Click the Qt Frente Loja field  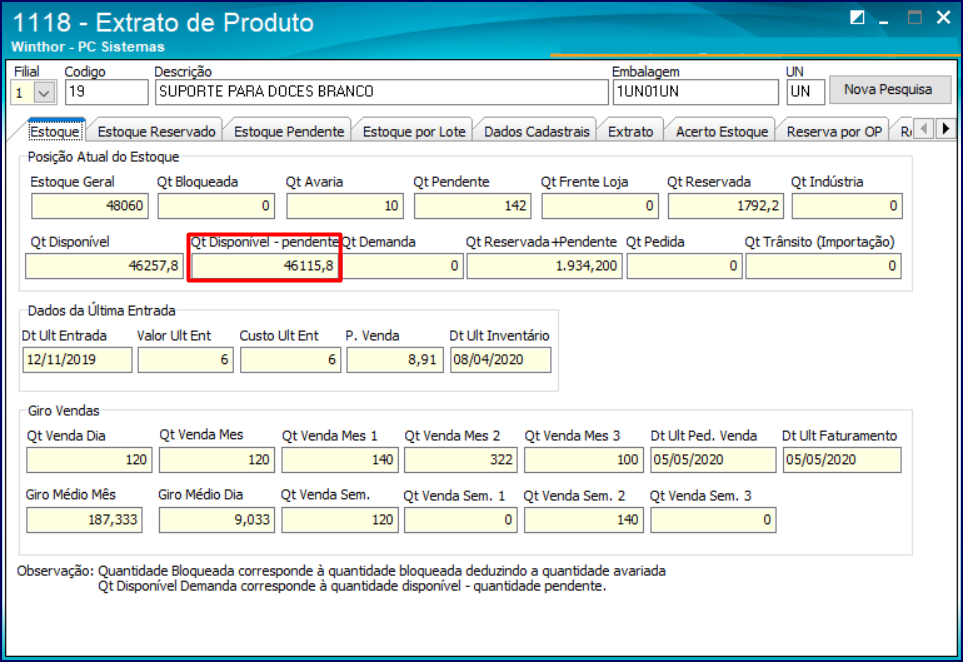coord(600,206)
